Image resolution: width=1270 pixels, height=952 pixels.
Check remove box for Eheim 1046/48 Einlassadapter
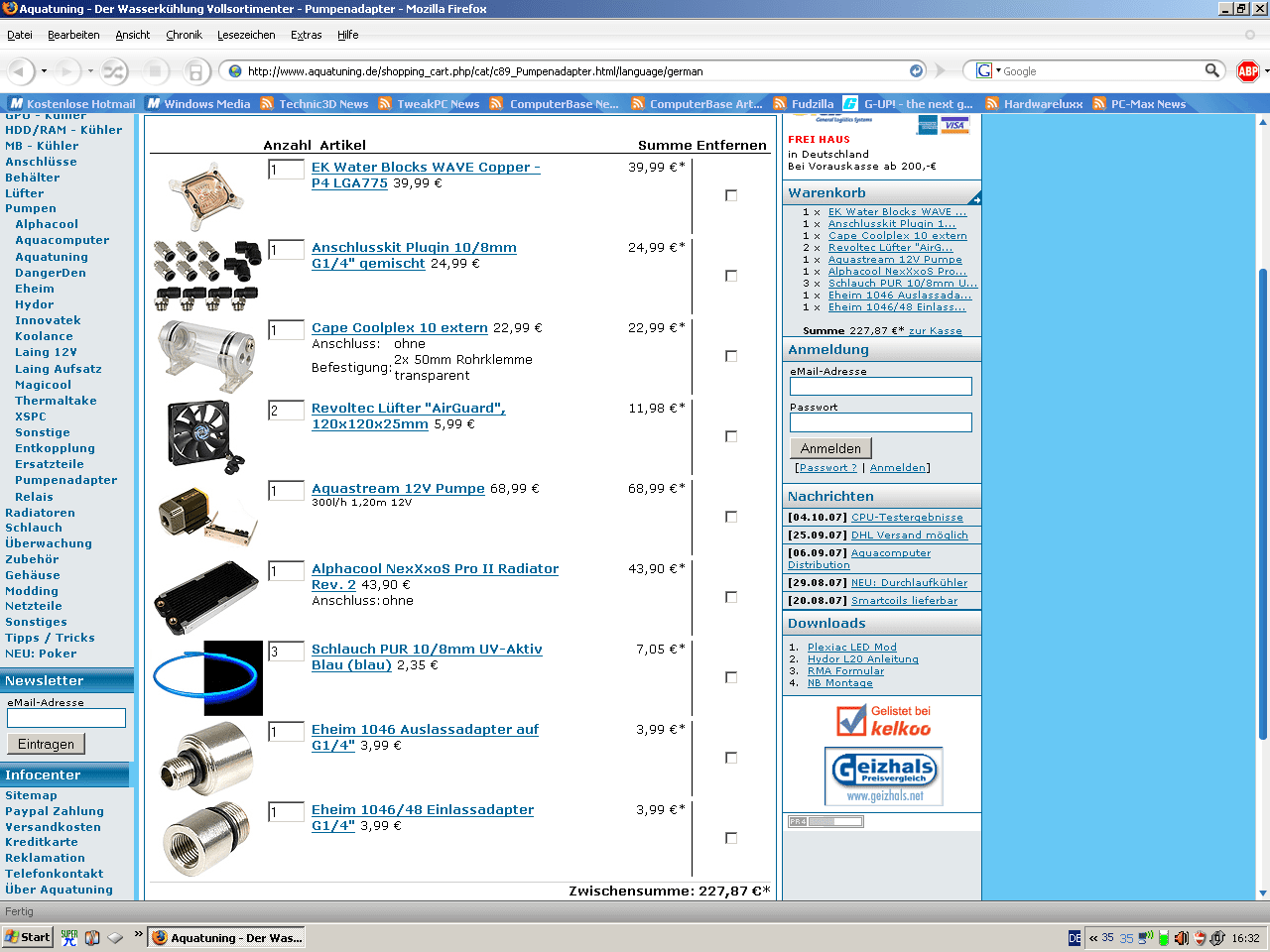point(731,838)
